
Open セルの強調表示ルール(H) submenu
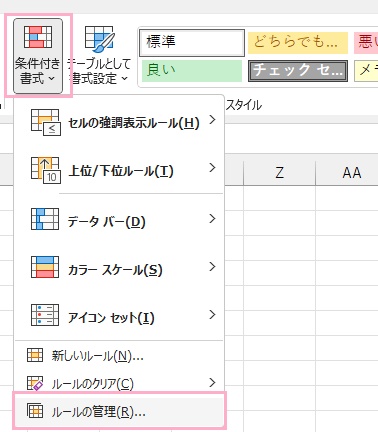point(119,123)
